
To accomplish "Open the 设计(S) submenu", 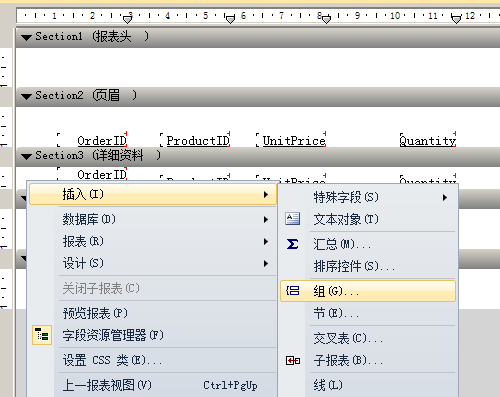I will coord(153,263).
